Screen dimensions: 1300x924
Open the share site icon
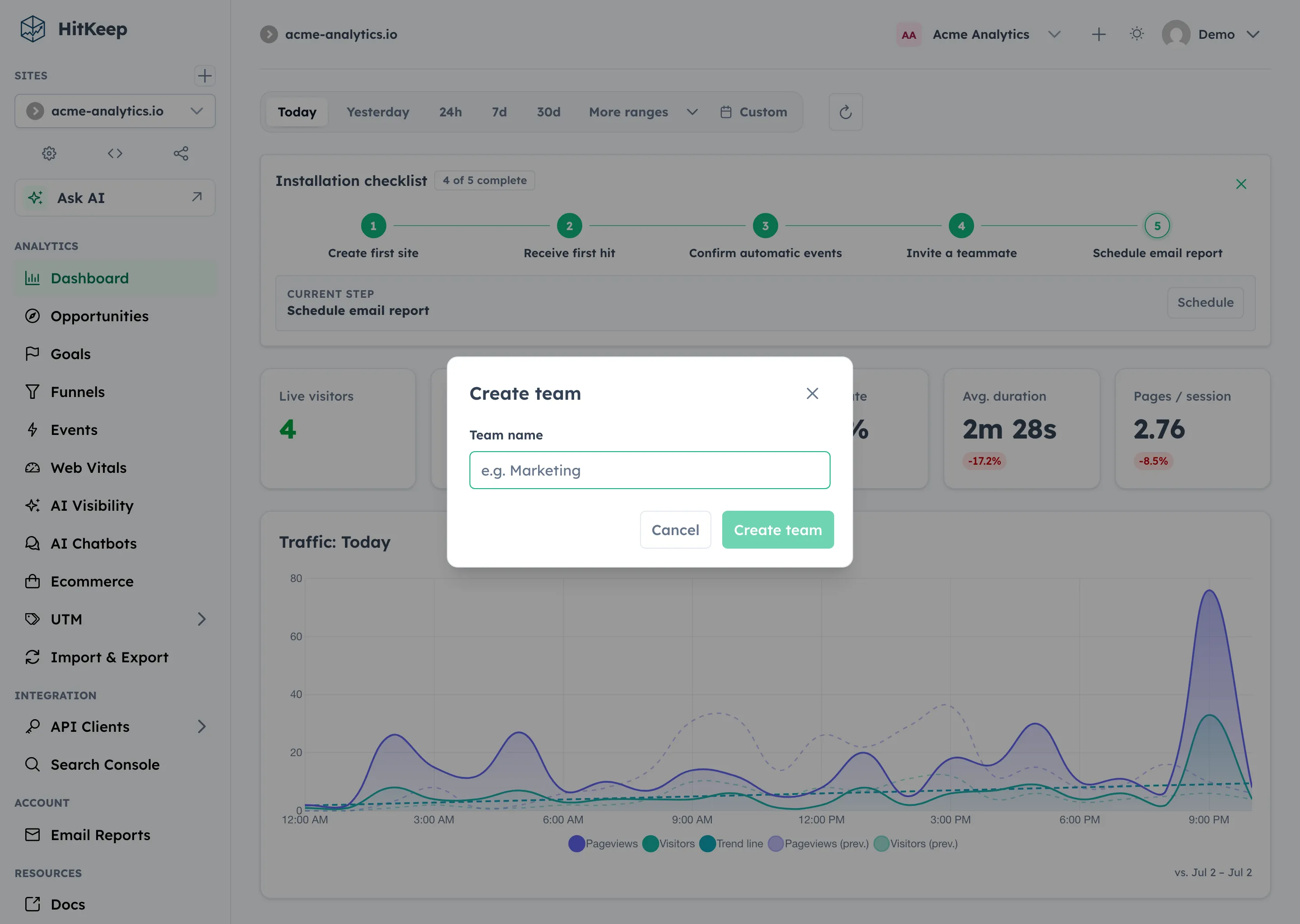click(x=181, y=153)
